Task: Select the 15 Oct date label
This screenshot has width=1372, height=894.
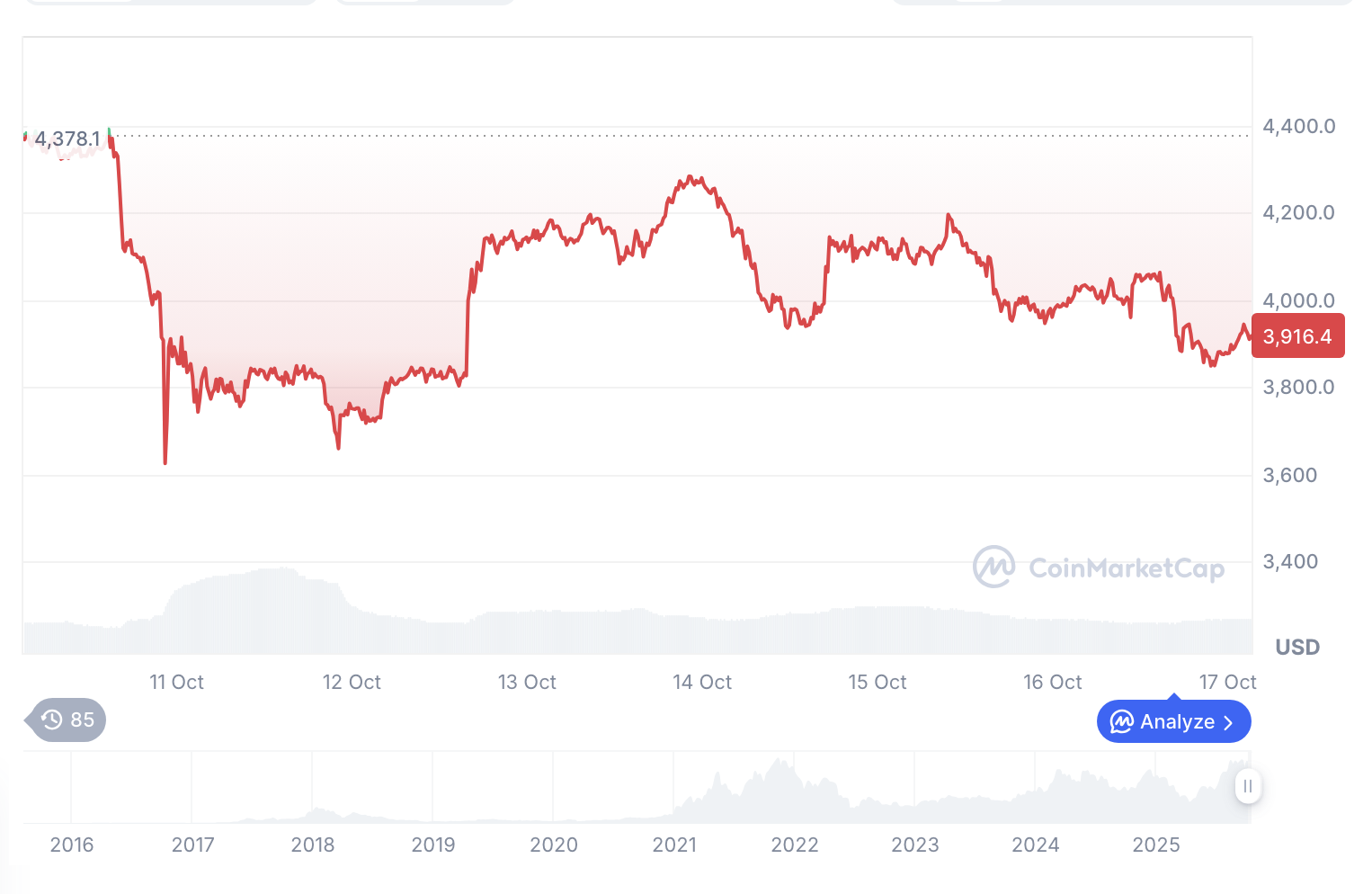Action: [878, 683]
